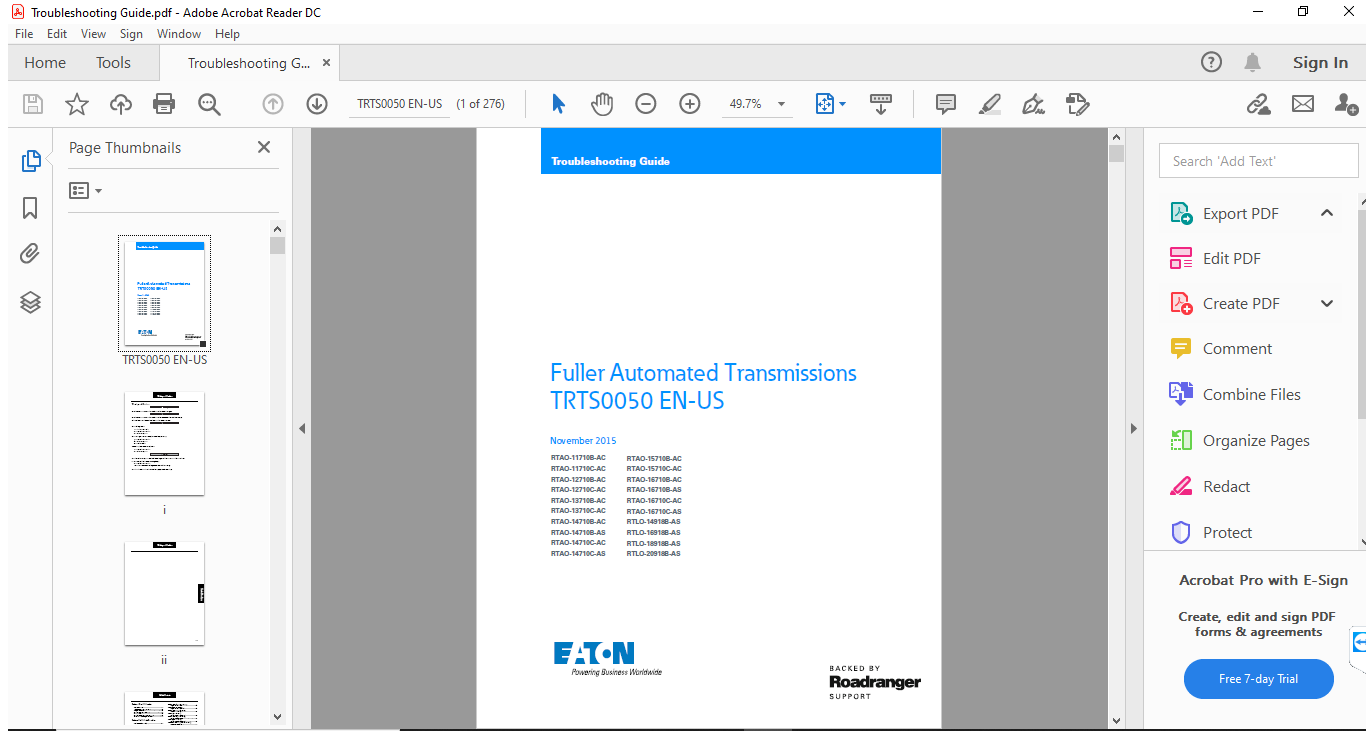Collapse the left navigation pane
This screenshot has height=731, width=1367.
302,428
